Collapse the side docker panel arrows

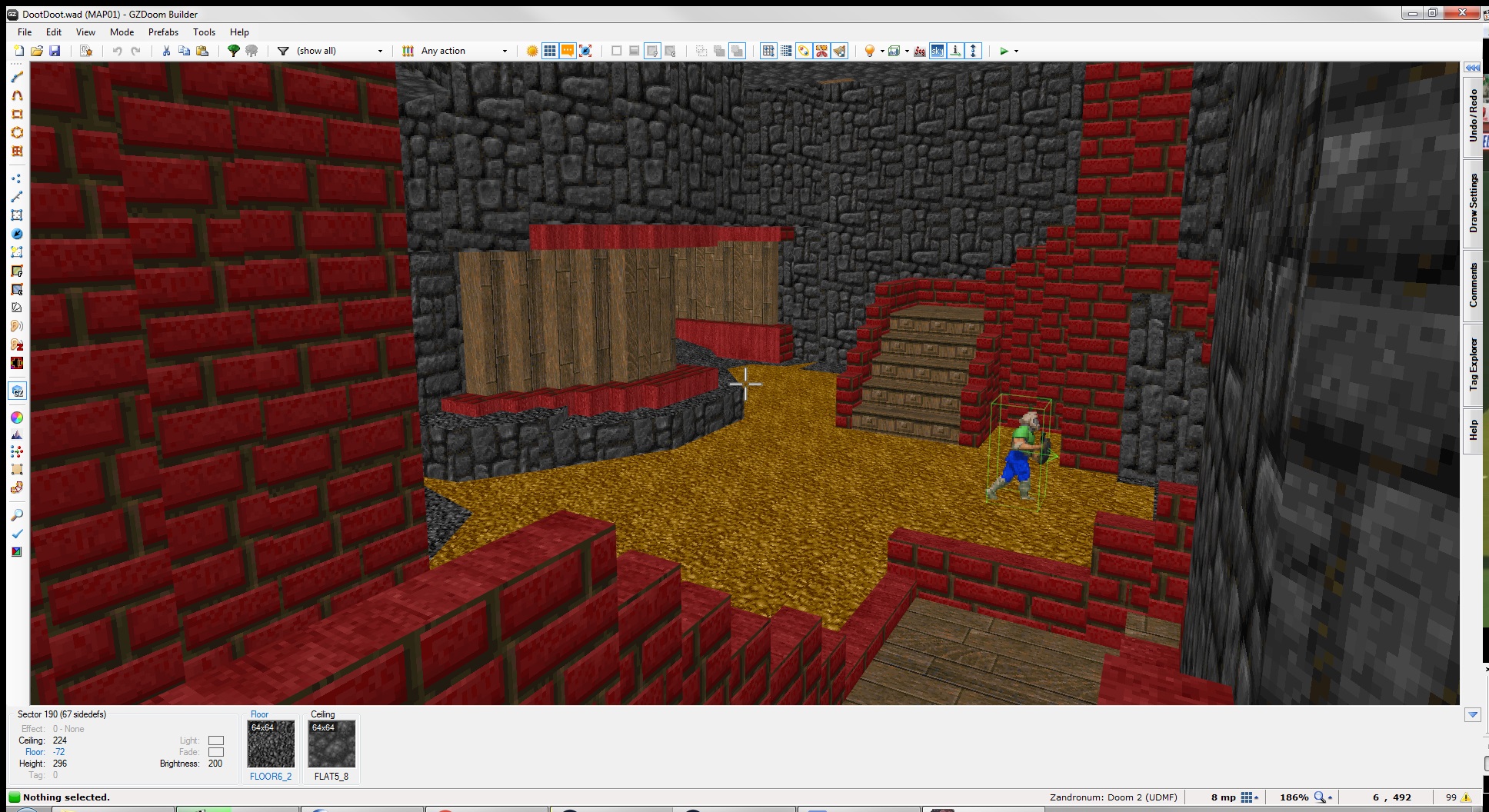[1472, 68]
